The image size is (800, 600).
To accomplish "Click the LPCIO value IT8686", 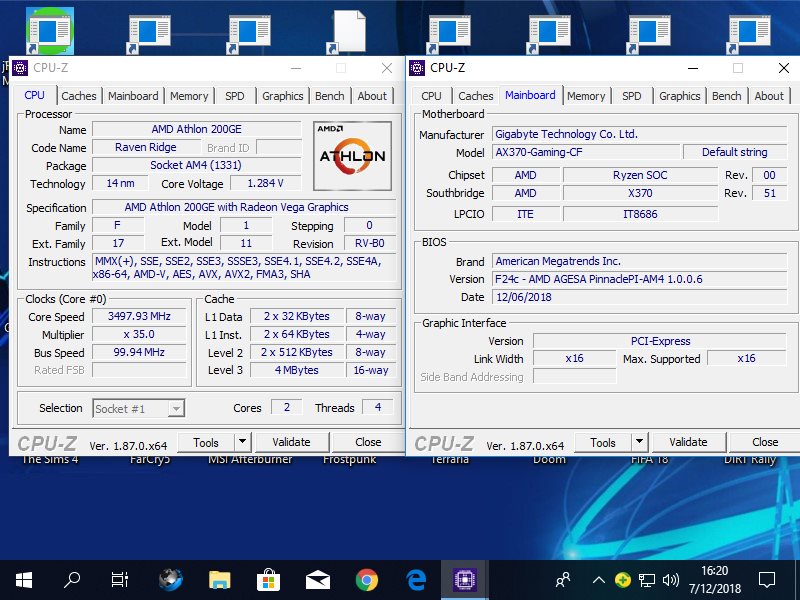I will [x=640, y=214].
